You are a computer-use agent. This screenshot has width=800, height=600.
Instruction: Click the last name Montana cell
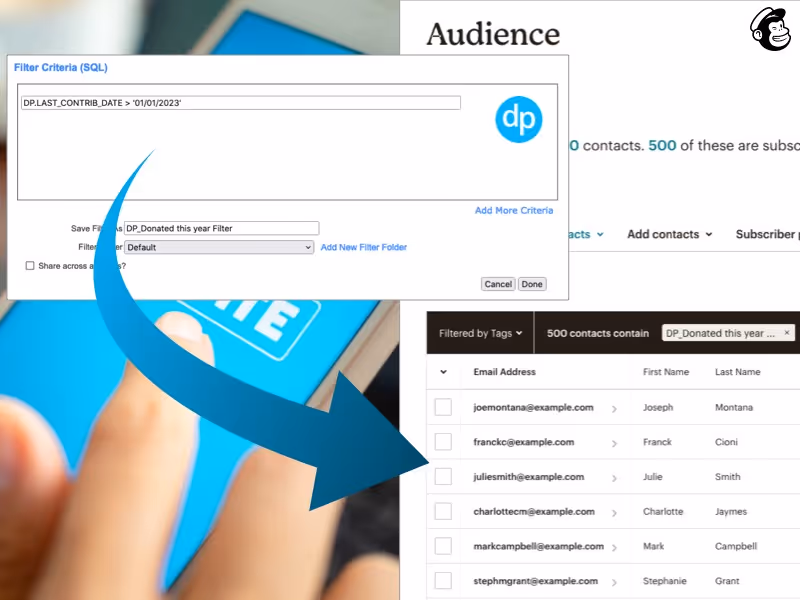click(x=734, y=407)
